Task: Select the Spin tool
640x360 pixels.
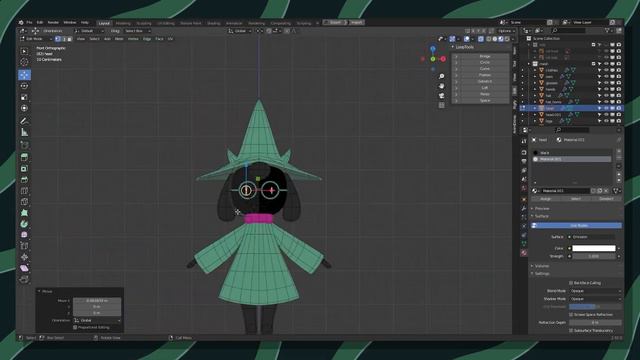Action: pyautogui.click(x=24, y=224)
